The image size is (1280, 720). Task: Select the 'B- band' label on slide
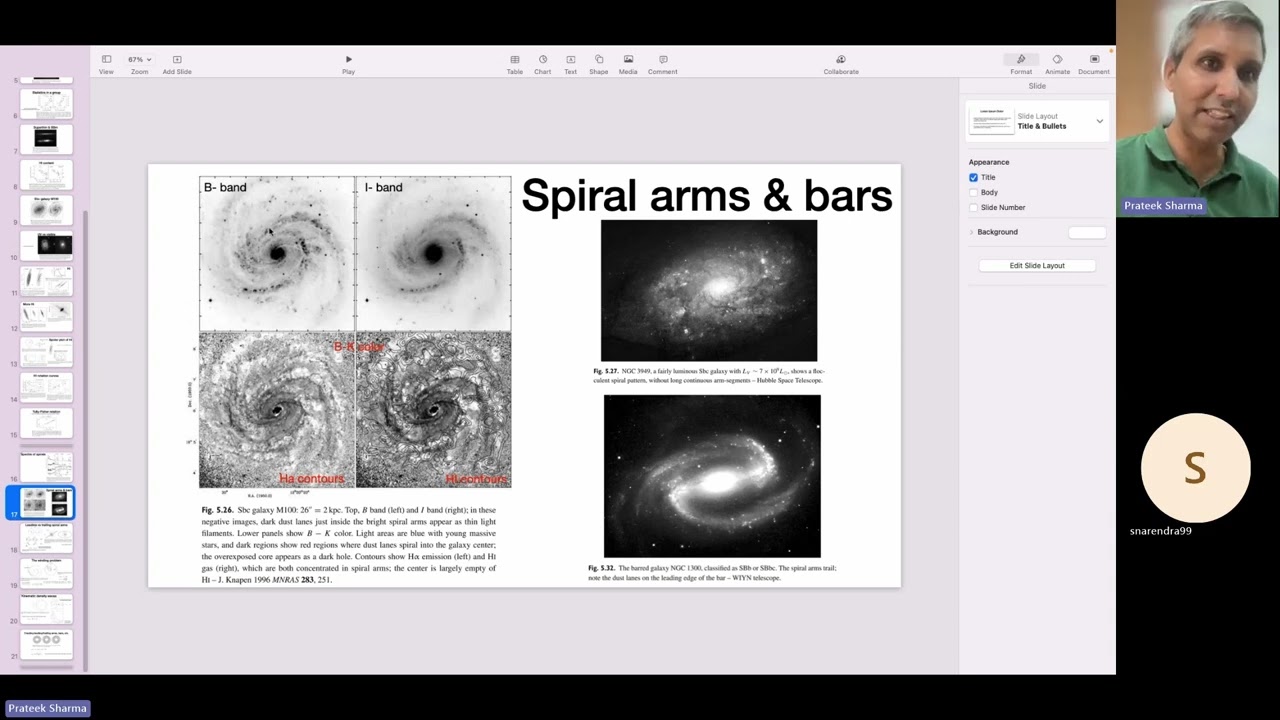[x=225, y=187]
